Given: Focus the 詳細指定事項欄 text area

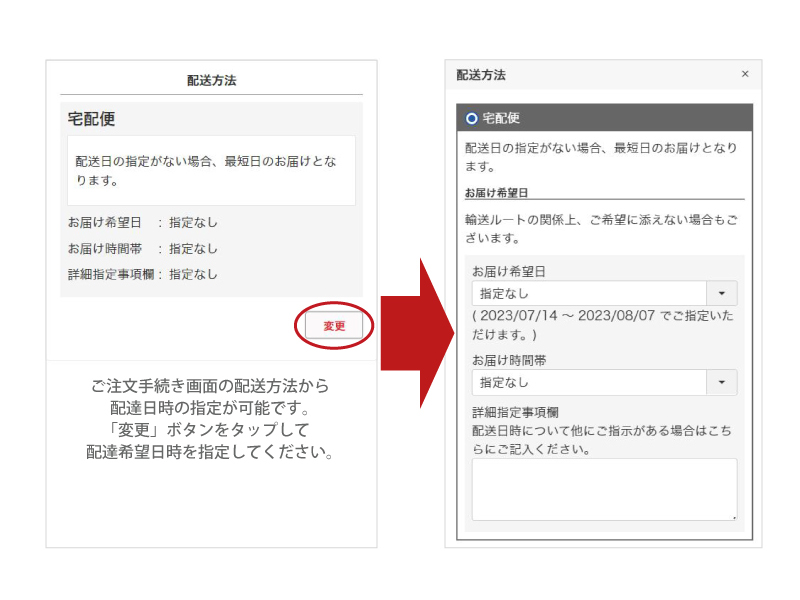Looking at the screenshot, I should click(604, 489).
